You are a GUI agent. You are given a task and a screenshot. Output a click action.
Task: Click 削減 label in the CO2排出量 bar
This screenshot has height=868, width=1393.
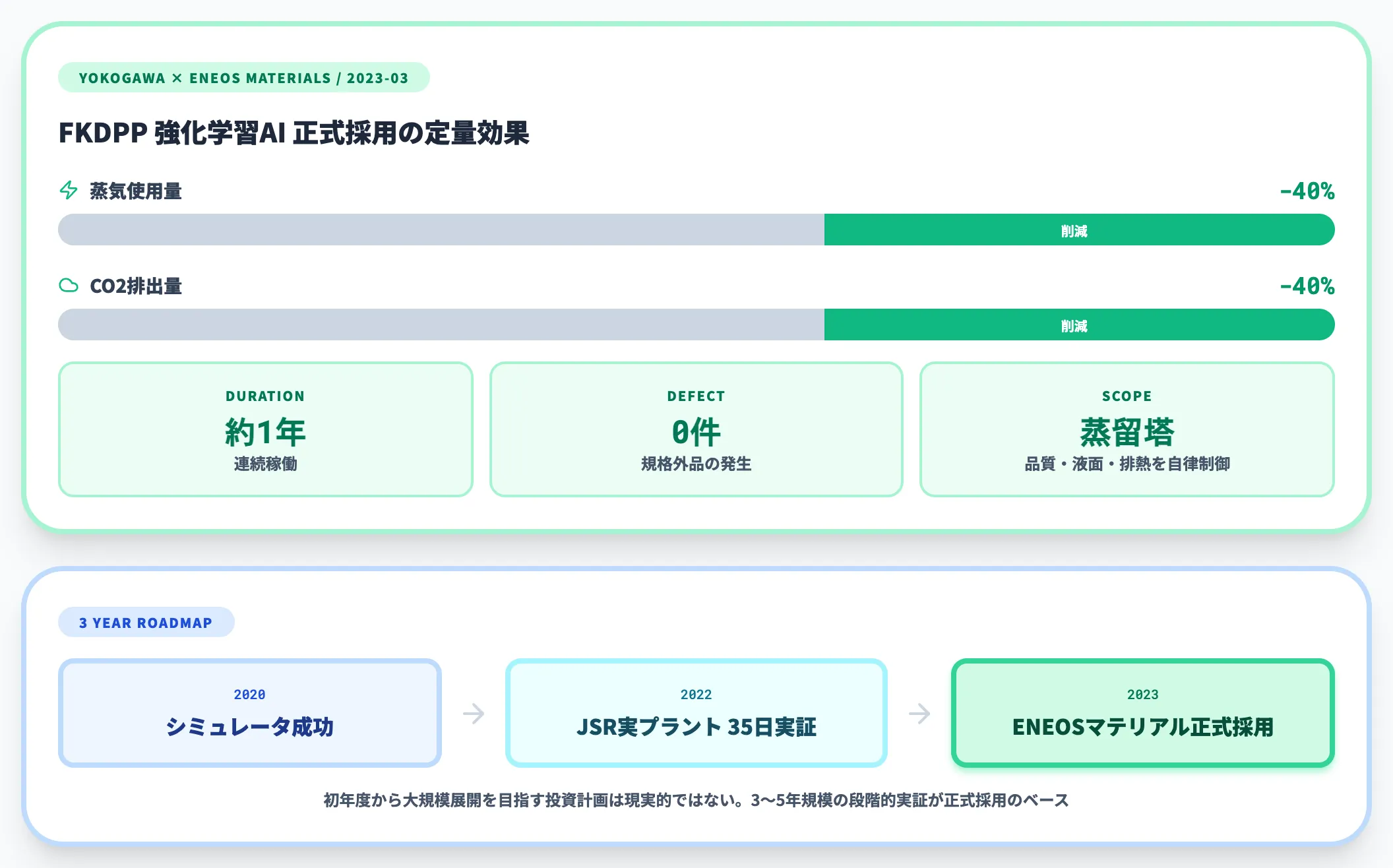coord(1074,326)
